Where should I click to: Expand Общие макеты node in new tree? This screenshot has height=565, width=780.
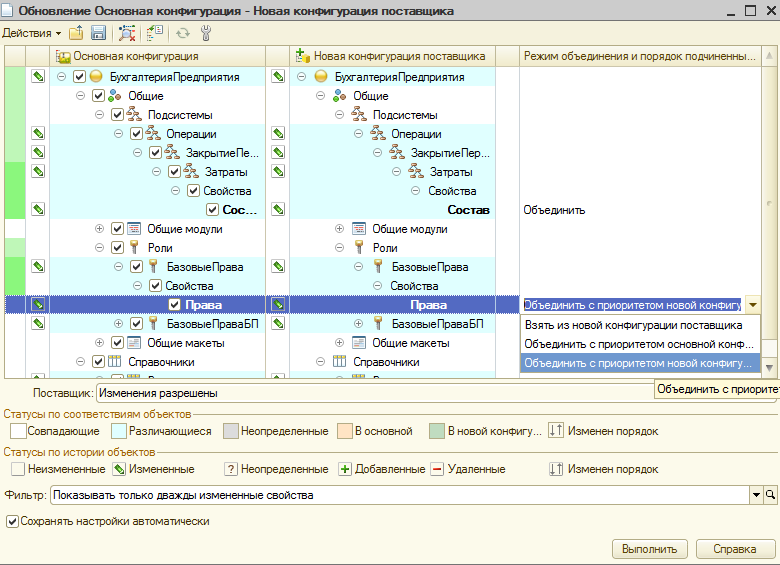tap(339, 343)
